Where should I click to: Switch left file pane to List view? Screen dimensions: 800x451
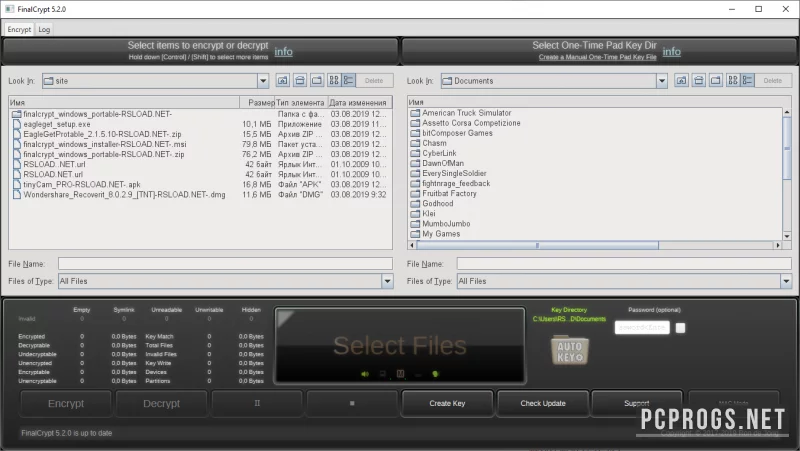point(334,81)
